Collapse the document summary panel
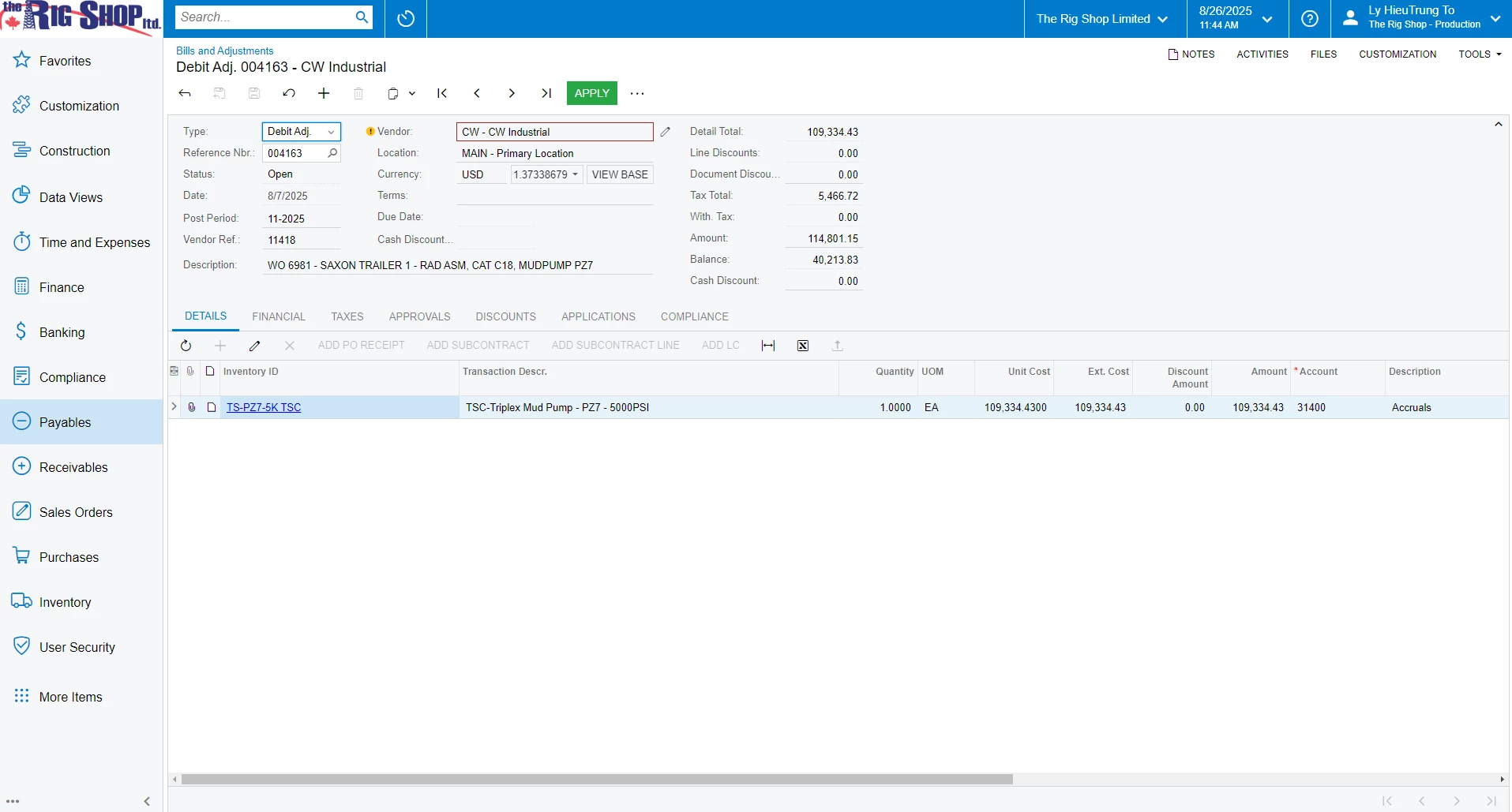The width and height of the screenshot is (1512, 812). pyautogui.click(x=1498, y=125)
